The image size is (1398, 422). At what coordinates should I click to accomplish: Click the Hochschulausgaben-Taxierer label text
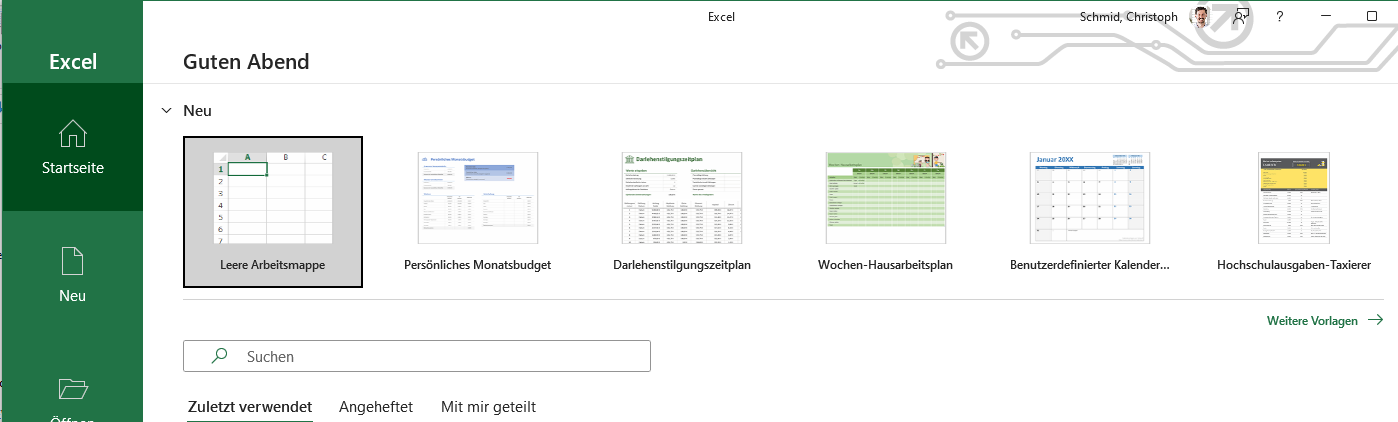coord(1294,265)
